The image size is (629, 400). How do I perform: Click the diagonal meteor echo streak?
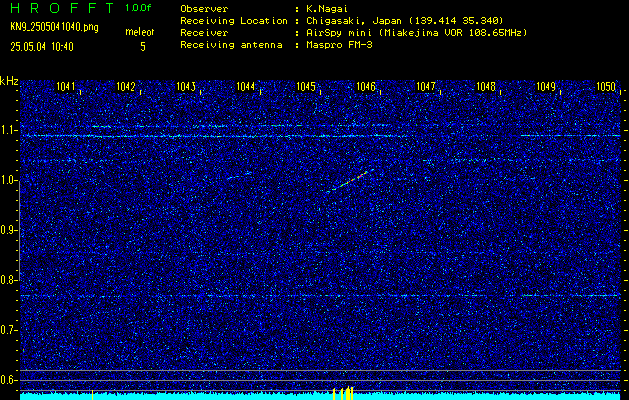coord(351,181)
